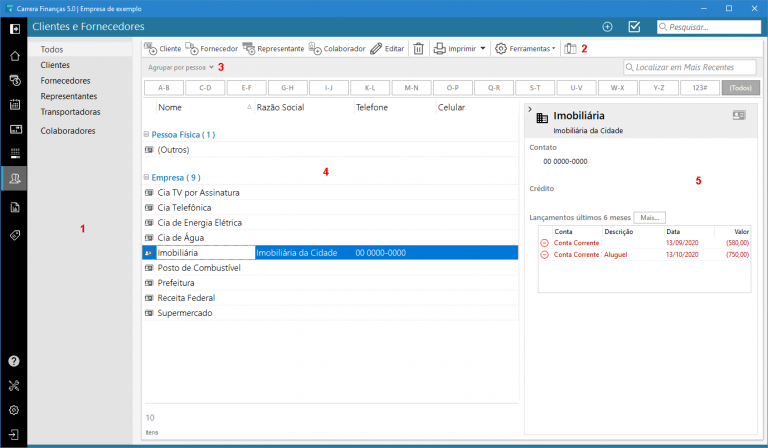Click the trash delete icon in toolbar
Viewport: 768px width, 448px height.
pyautogui.click(x=419, y=48)
